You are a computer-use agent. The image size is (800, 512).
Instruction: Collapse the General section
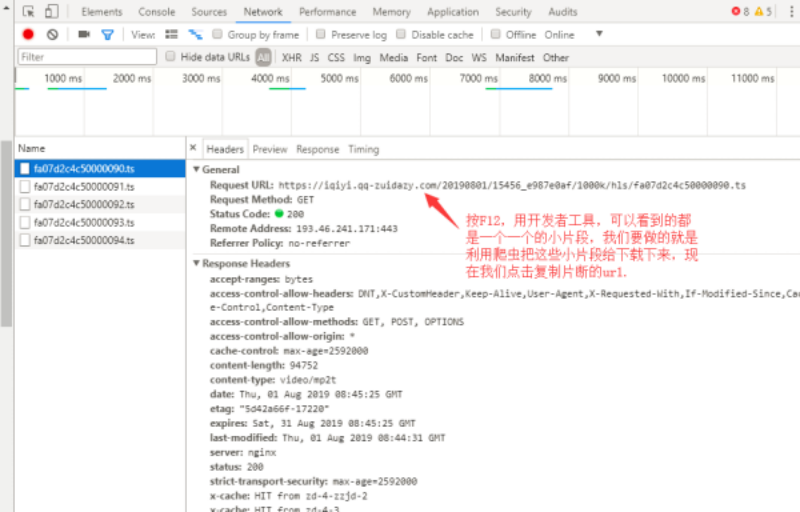click(197, 170)
